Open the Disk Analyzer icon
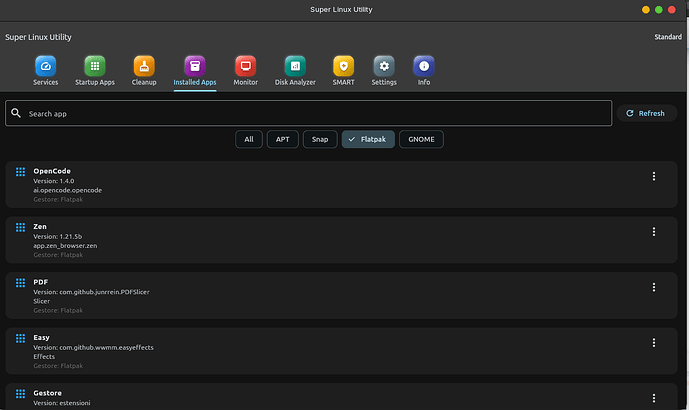 coord(295,66)
